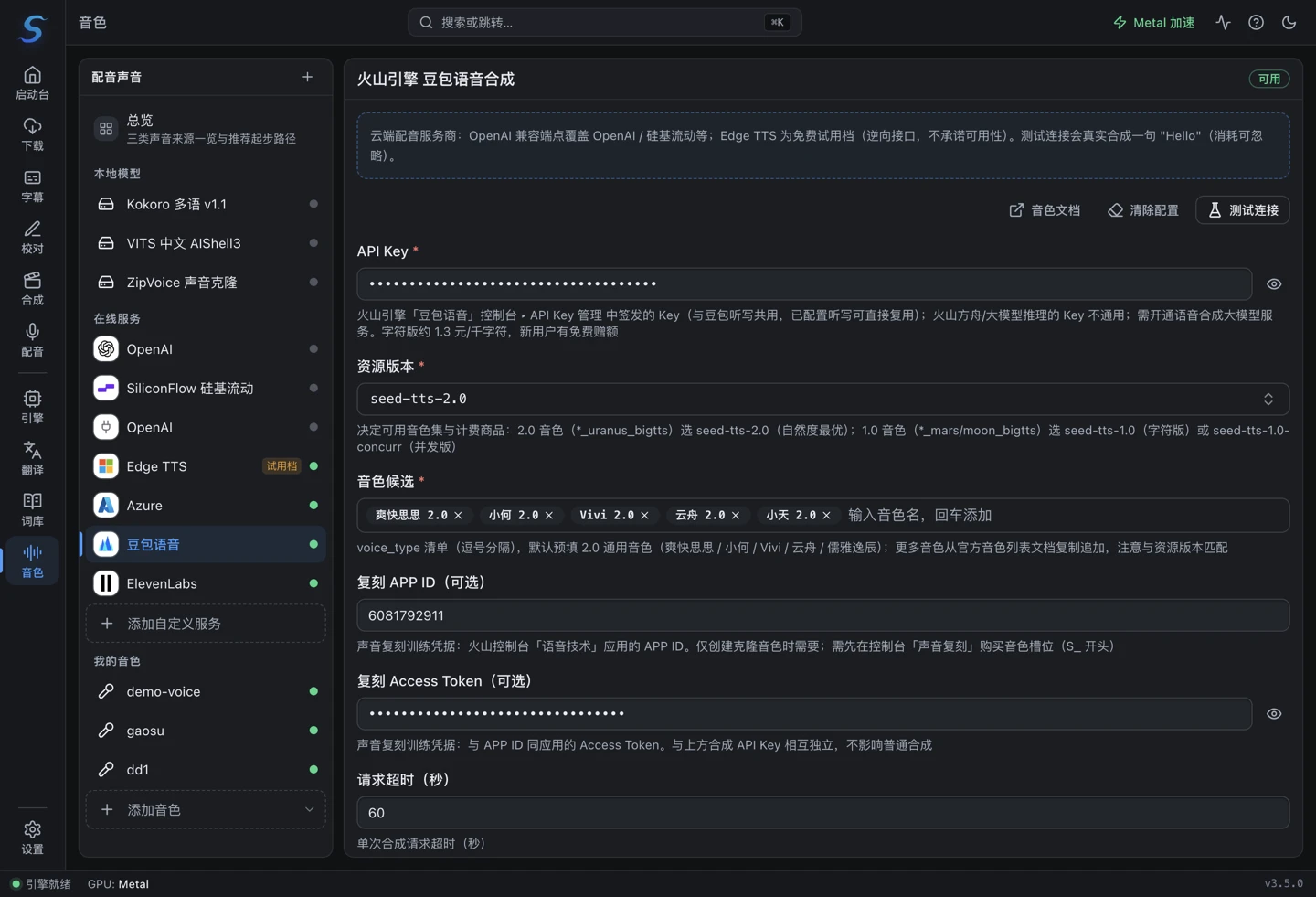Select the Azure service
Screen dimensions: 1316x897
point(206,506)
